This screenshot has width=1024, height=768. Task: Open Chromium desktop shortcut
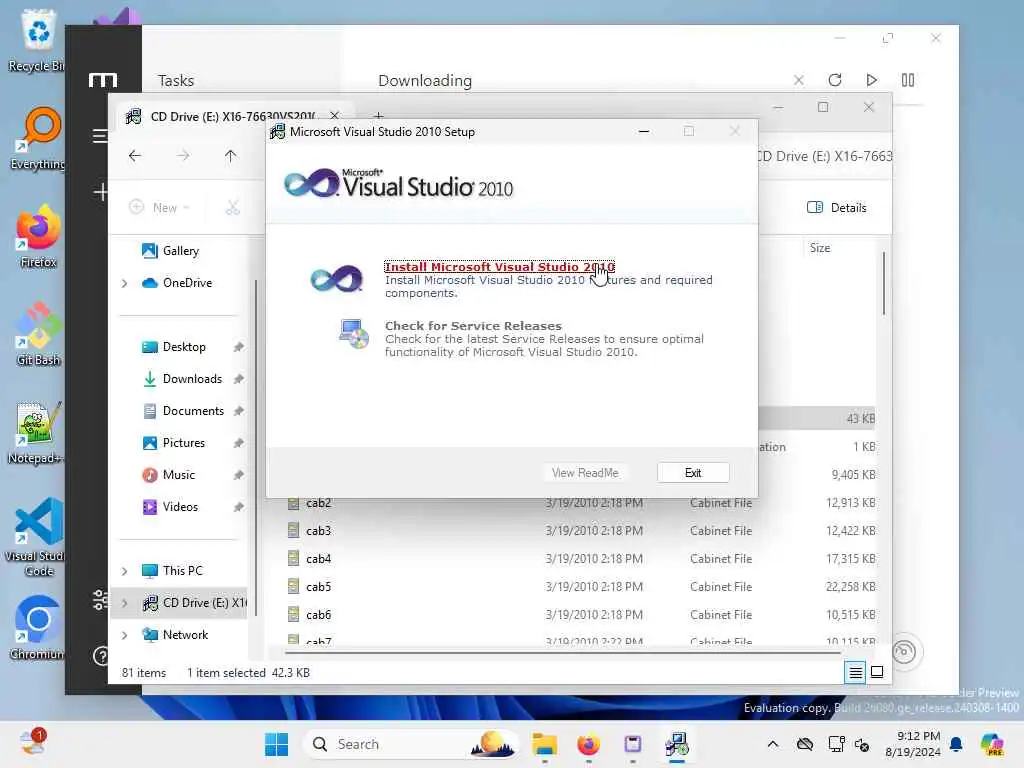(x=38, y=628)
